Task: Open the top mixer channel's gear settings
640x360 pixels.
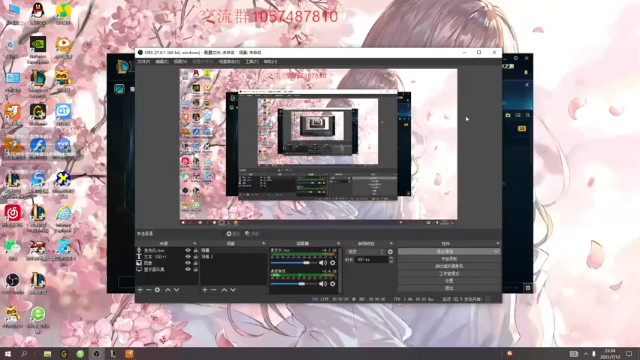Action: (333, 263)
